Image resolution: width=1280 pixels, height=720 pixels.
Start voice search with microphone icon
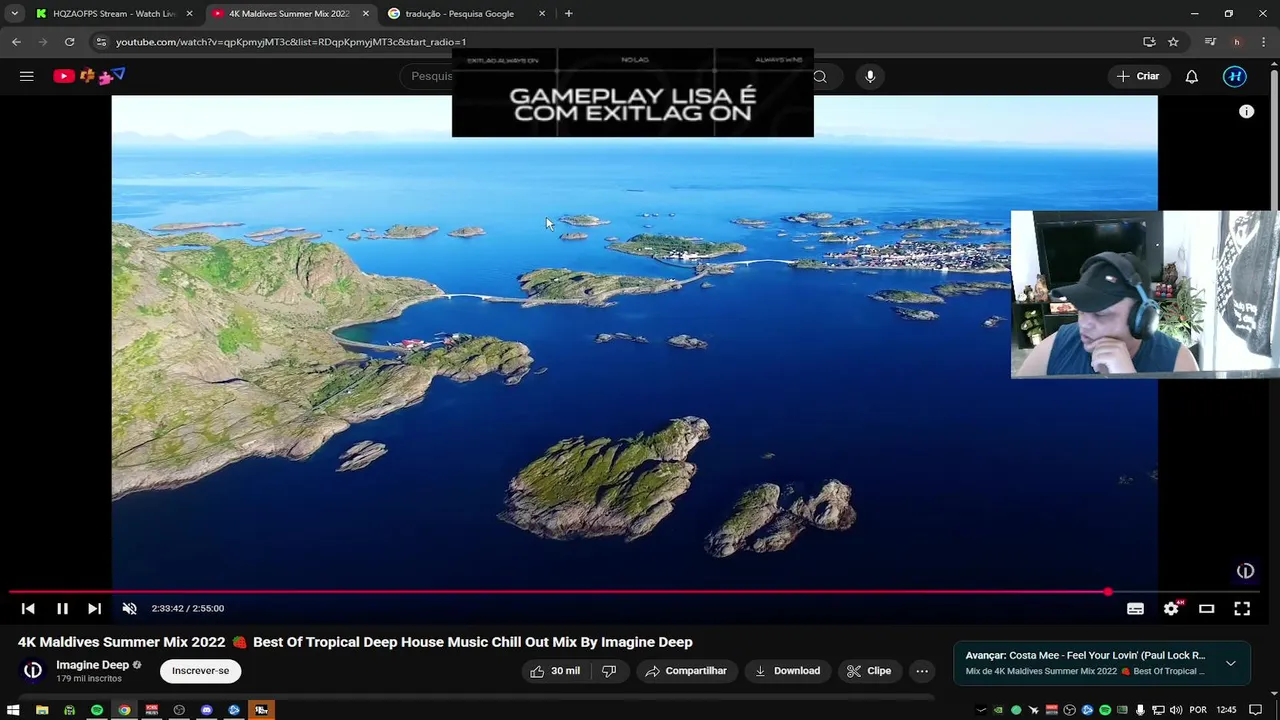(x=870, y=76)
